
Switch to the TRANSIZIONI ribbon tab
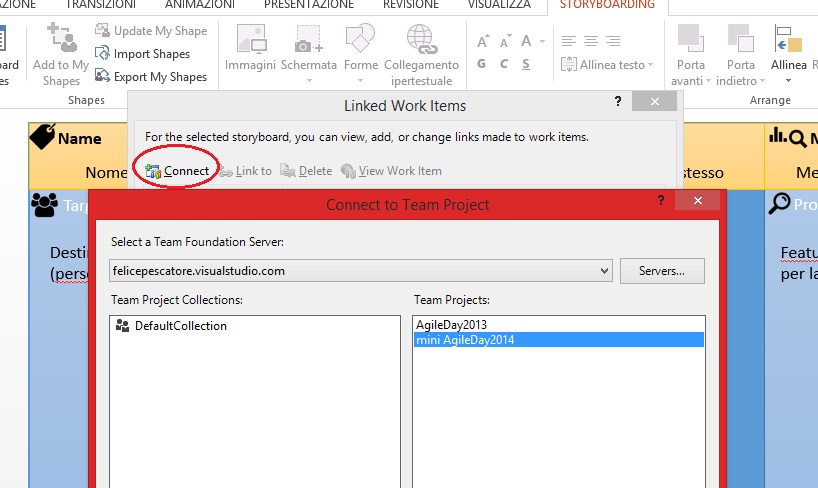click(x=101, y=5)
